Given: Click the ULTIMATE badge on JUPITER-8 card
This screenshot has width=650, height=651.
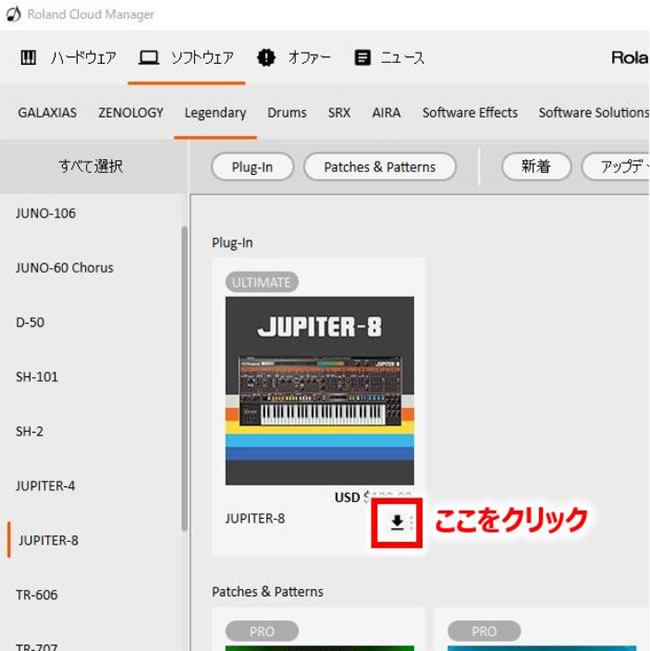Looking at the screenshot, I should 262,282.
